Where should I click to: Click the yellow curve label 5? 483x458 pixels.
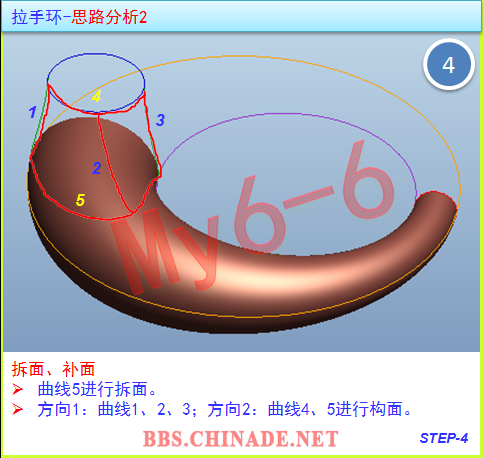tap(80, 200)
